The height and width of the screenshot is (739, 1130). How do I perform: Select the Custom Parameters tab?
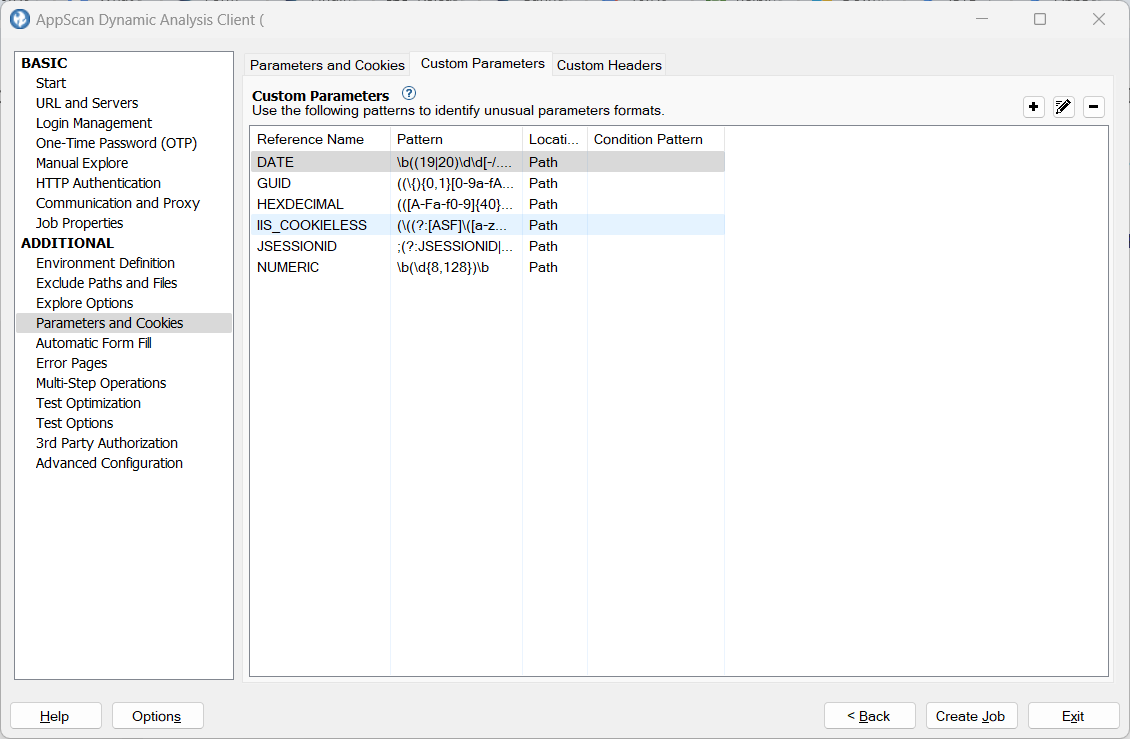pyautogui.click(x=481, y=61)
